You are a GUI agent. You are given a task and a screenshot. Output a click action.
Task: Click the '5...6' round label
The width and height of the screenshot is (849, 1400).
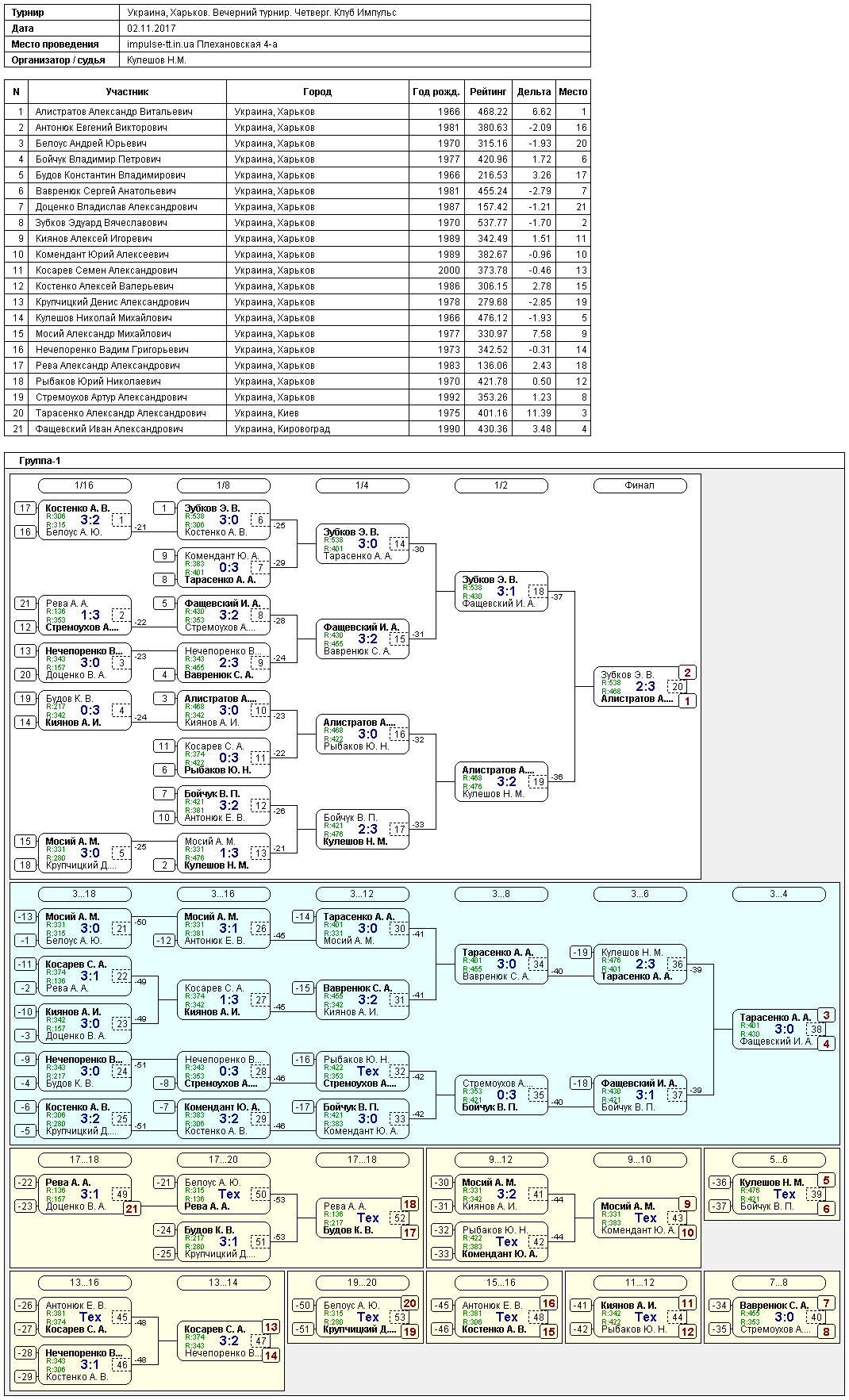[778, 1160]
